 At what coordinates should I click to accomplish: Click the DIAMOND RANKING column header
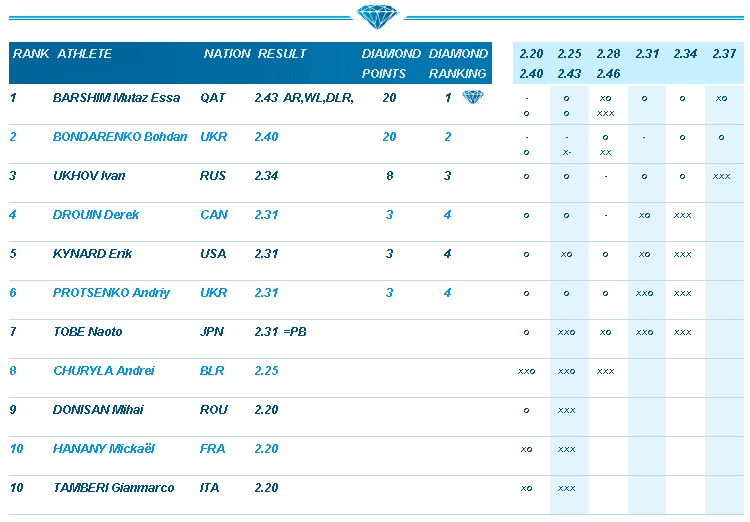click(x=458, y=63)
